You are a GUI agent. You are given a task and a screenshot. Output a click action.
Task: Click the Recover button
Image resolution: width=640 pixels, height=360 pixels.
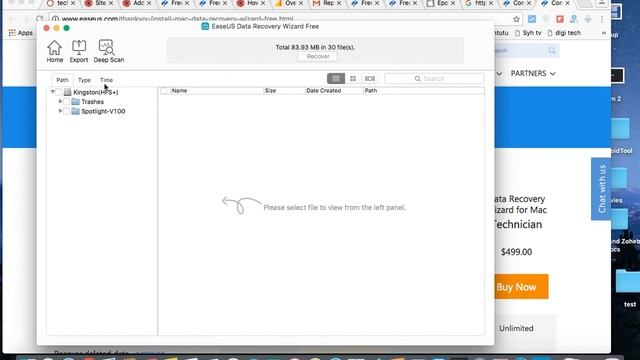[318, 56]
